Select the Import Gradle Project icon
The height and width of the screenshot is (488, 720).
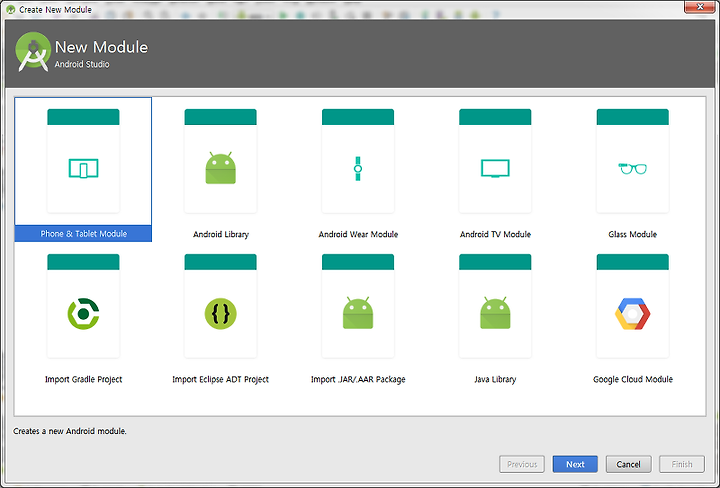click(83, 314)
